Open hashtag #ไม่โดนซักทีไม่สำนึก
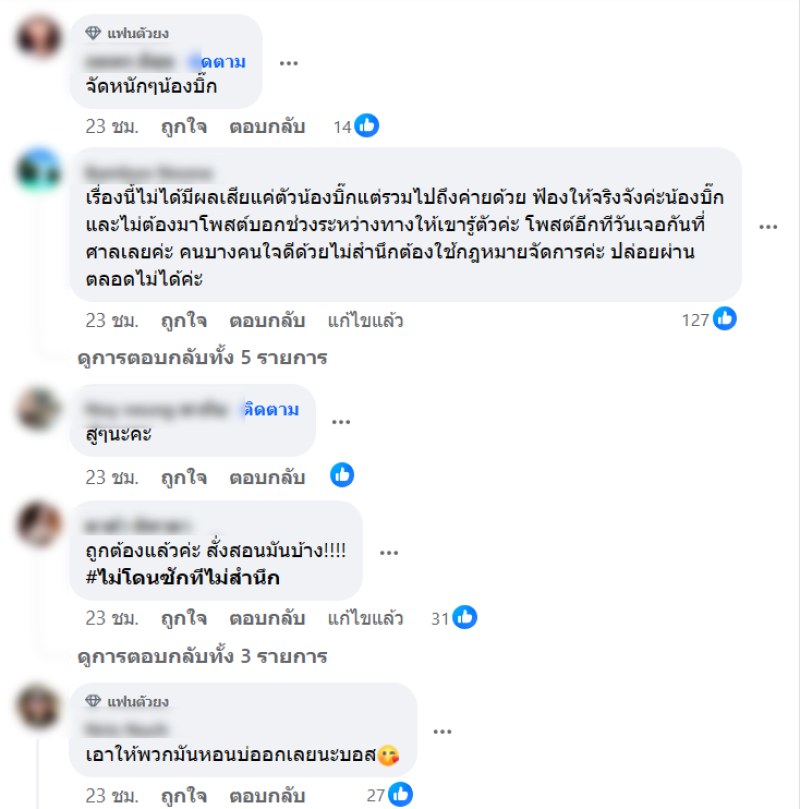The height and width of the screenshot is (809, 800). (183, 577)
